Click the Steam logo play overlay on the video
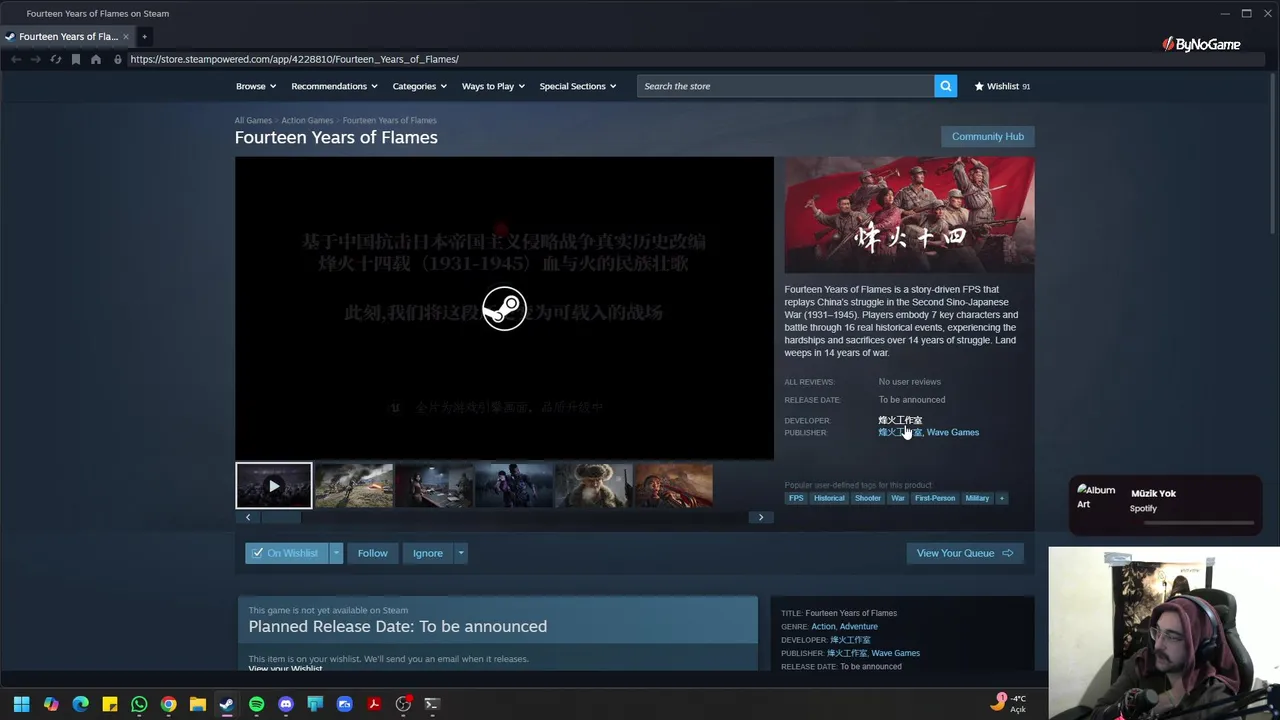 [x=504, y=308]
